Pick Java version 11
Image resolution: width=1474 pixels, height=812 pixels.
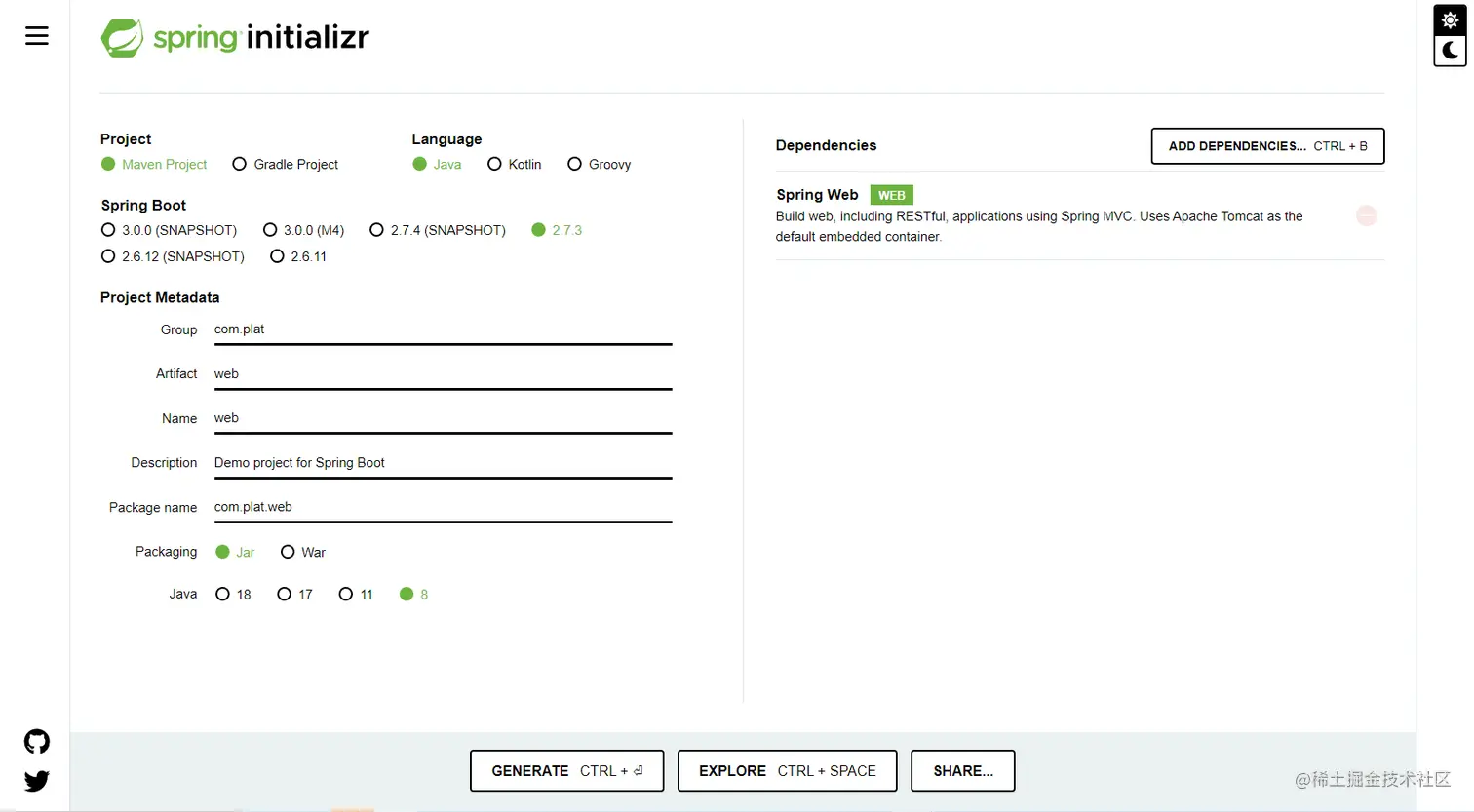tap(356, 594)
